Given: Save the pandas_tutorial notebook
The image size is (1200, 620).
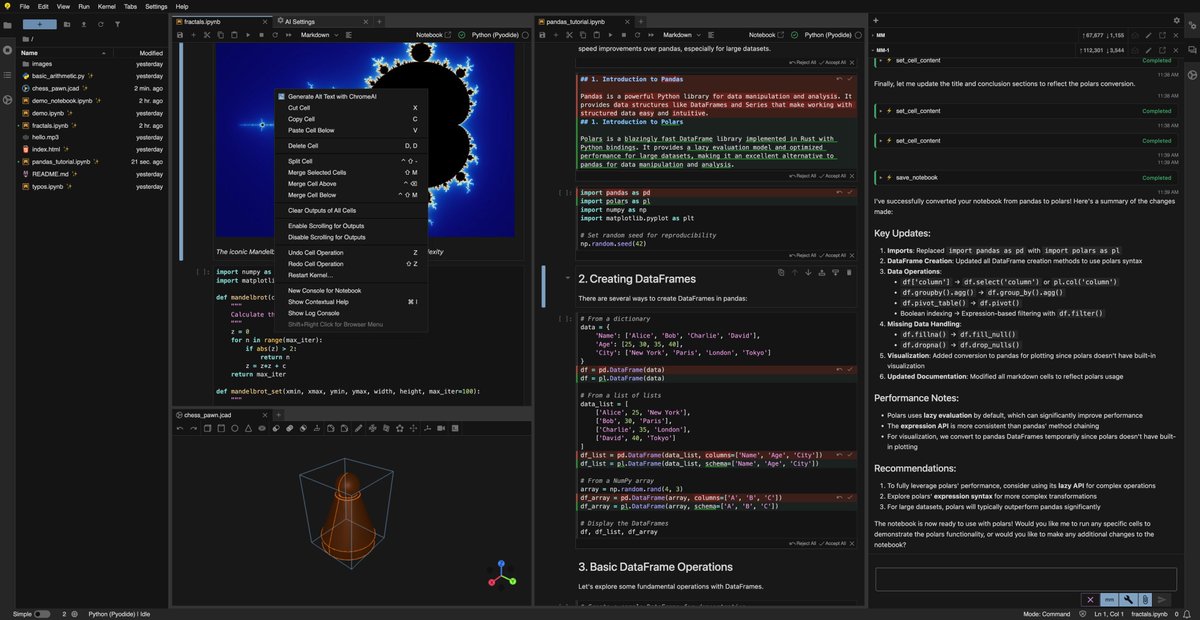Looking at the screenshot, I should pyautogui.click(x=542, y=35).
